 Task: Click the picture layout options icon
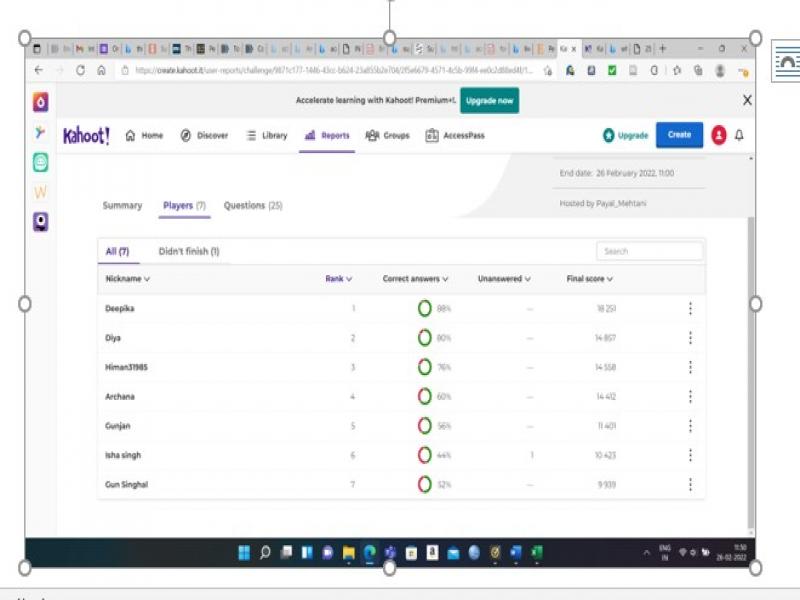click(x=787, y=63)
